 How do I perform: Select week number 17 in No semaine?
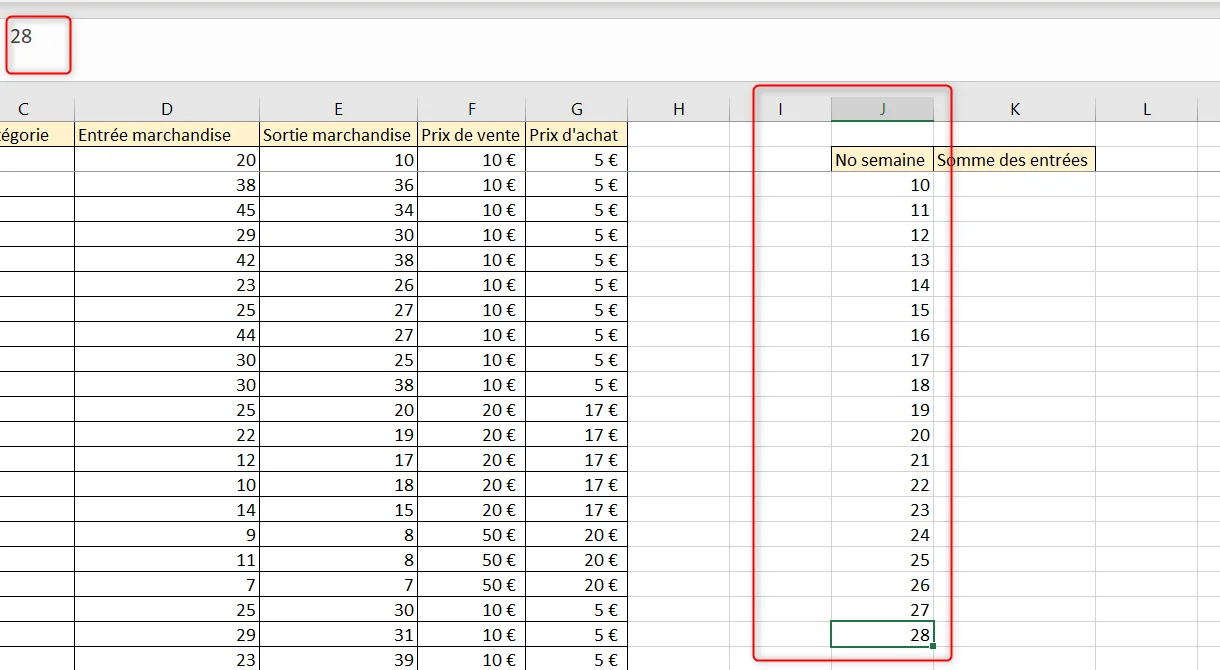point(882,360)
